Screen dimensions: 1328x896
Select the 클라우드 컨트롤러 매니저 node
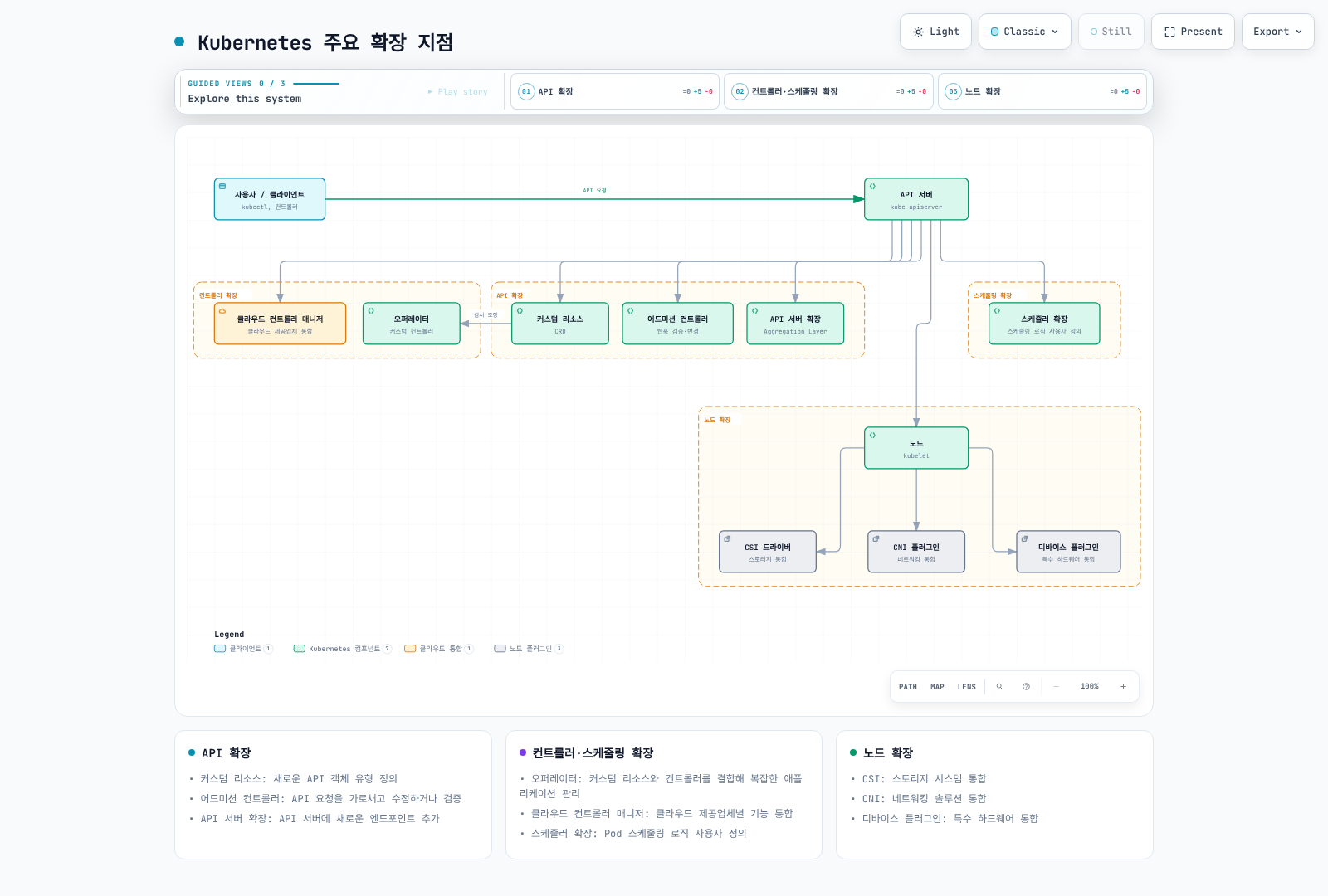(280, 324)
